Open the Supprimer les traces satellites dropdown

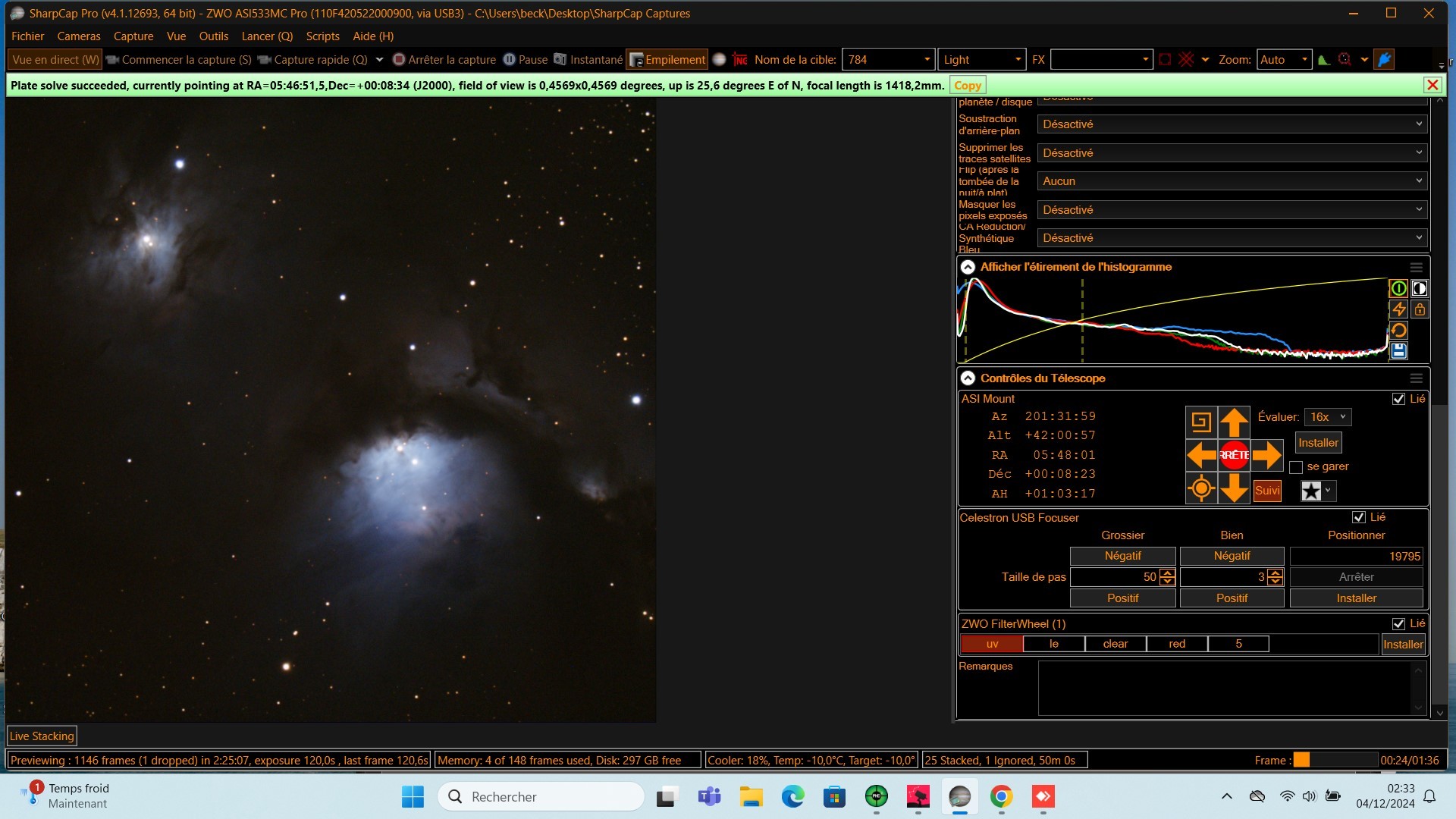[1232, 152]
